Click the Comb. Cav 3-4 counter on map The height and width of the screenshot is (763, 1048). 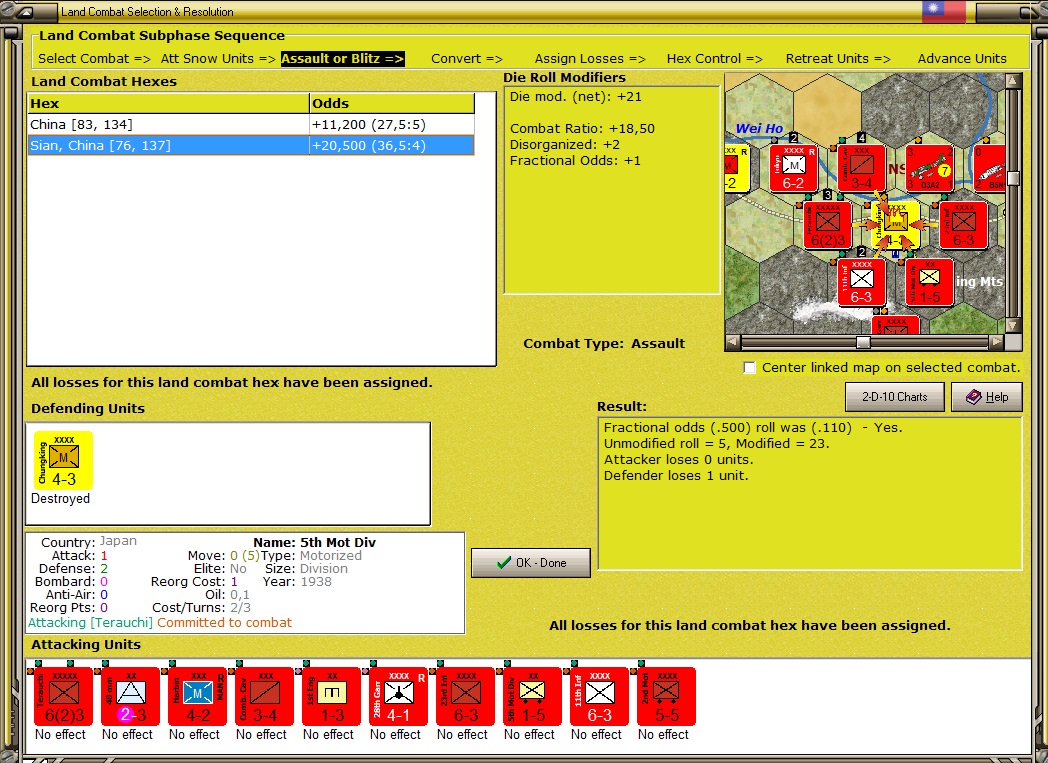(x=862, y=168)
